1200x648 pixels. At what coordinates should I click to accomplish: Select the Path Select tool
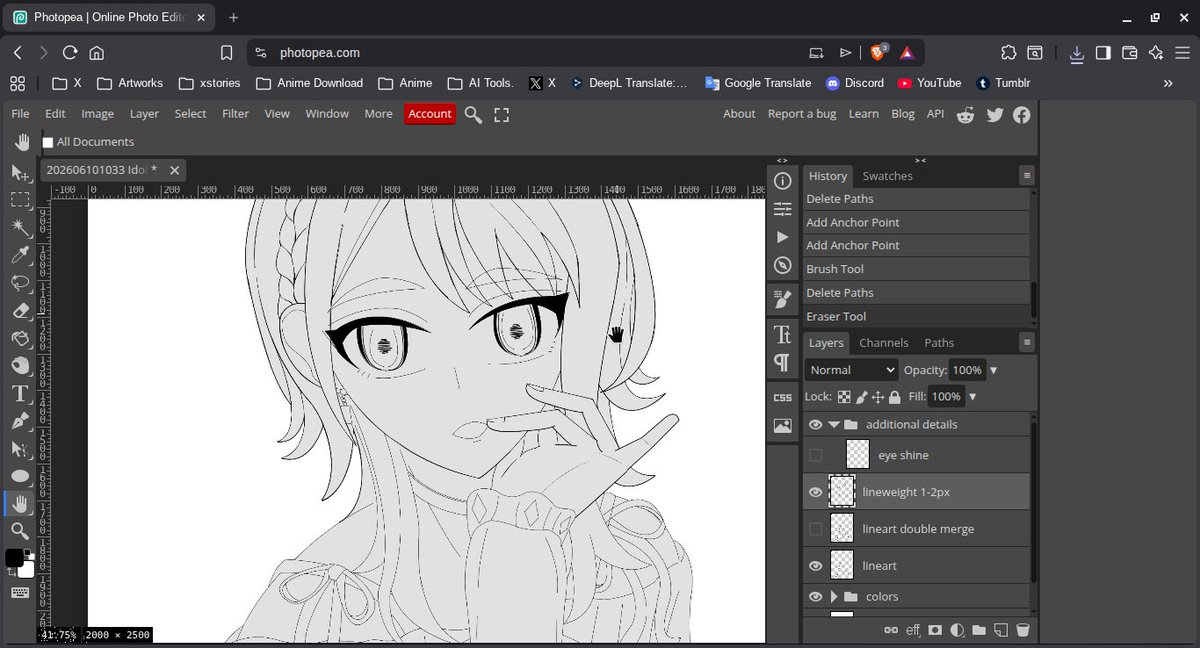pyautogui.click(x=20, y=448)
